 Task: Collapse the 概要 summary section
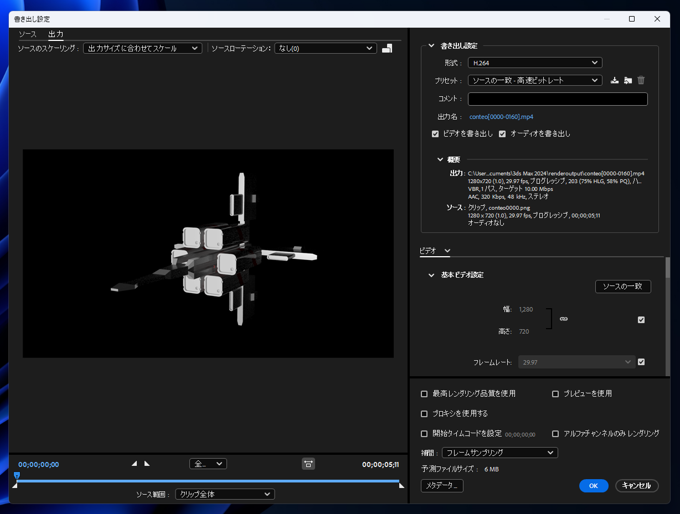tap(440, 159)
